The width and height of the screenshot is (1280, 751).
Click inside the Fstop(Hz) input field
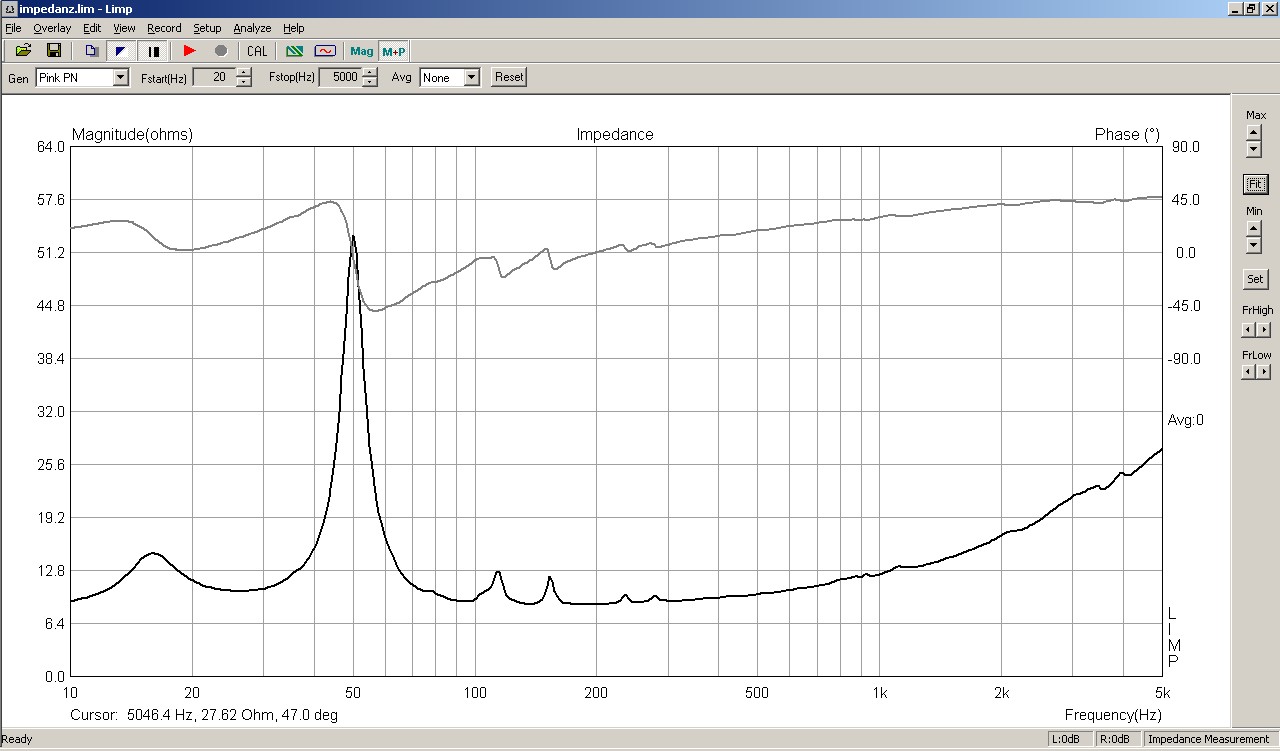pyautogui.click(x=339, y=78)
